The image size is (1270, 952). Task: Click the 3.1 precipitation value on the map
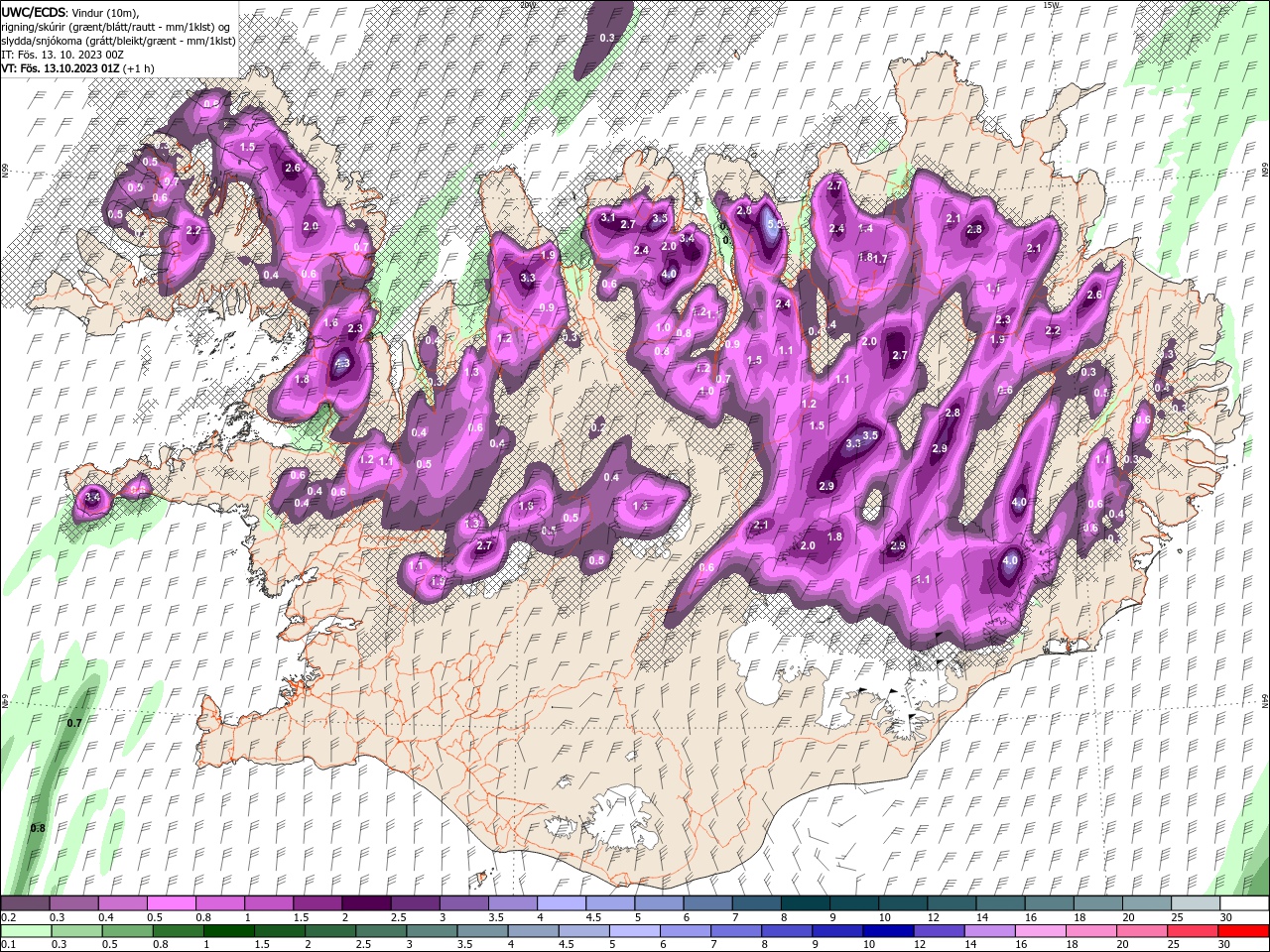click(x=608, y=217)
